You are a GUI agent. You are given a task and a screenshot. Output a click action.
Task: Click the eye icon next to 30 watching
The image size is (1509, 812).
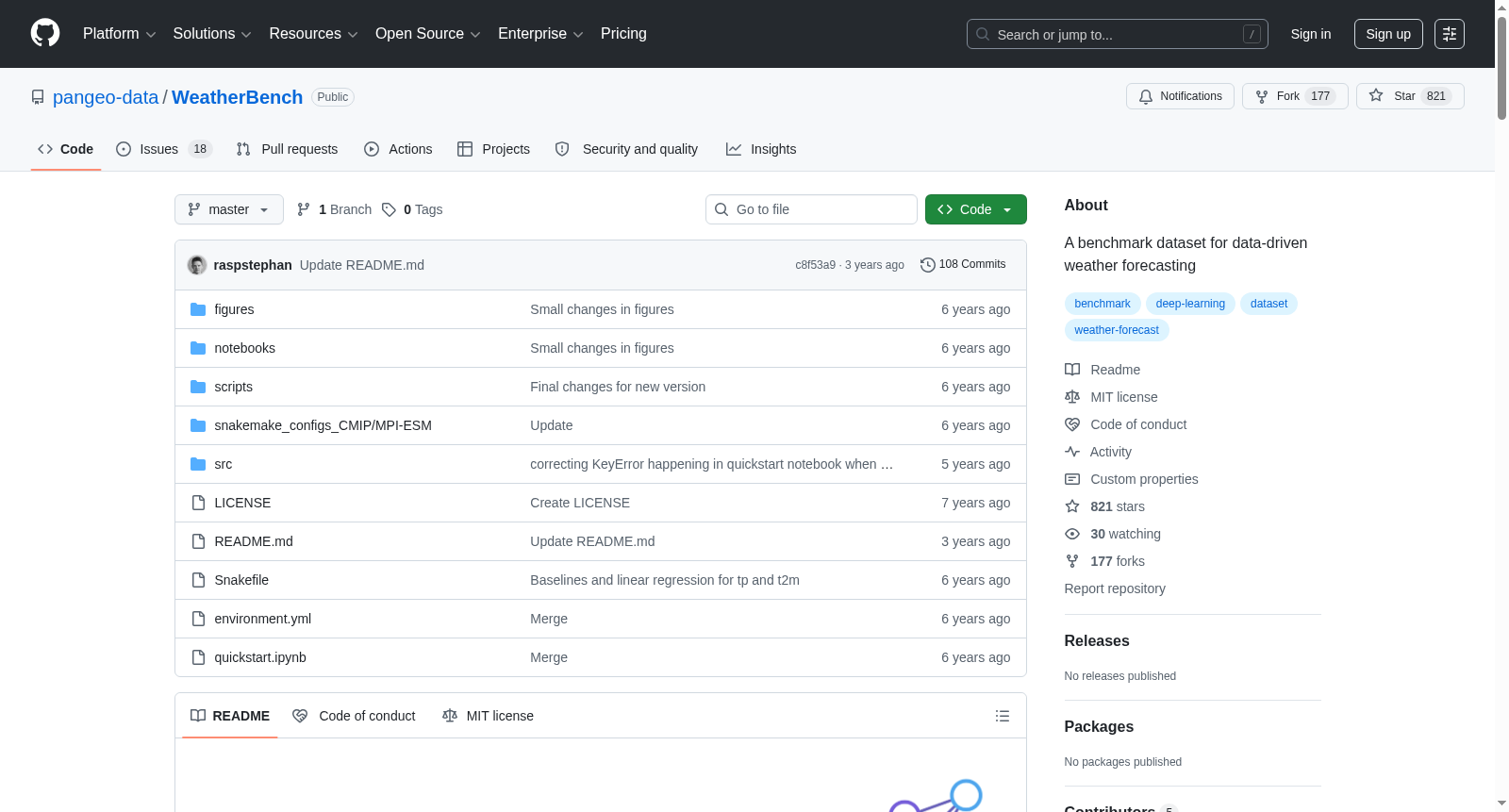pyautogui.click(x=1072, y=534)
